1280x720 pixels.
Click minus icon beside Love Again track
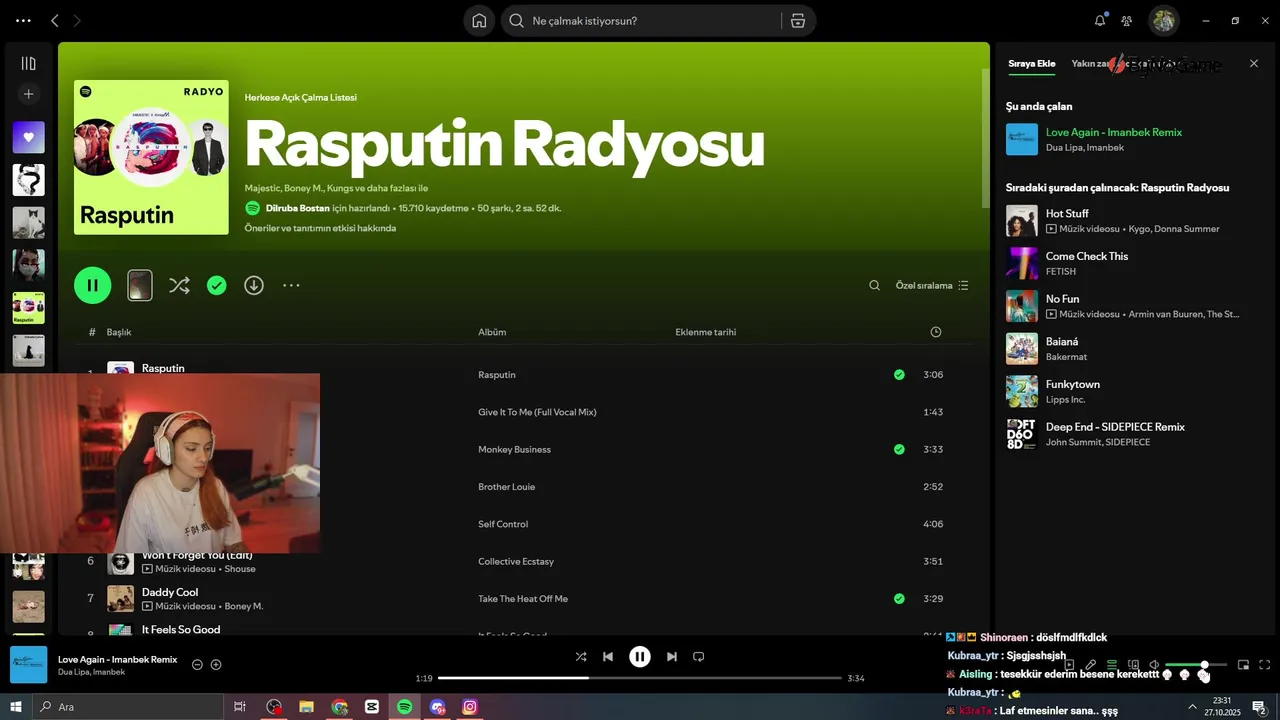(197, 665)
